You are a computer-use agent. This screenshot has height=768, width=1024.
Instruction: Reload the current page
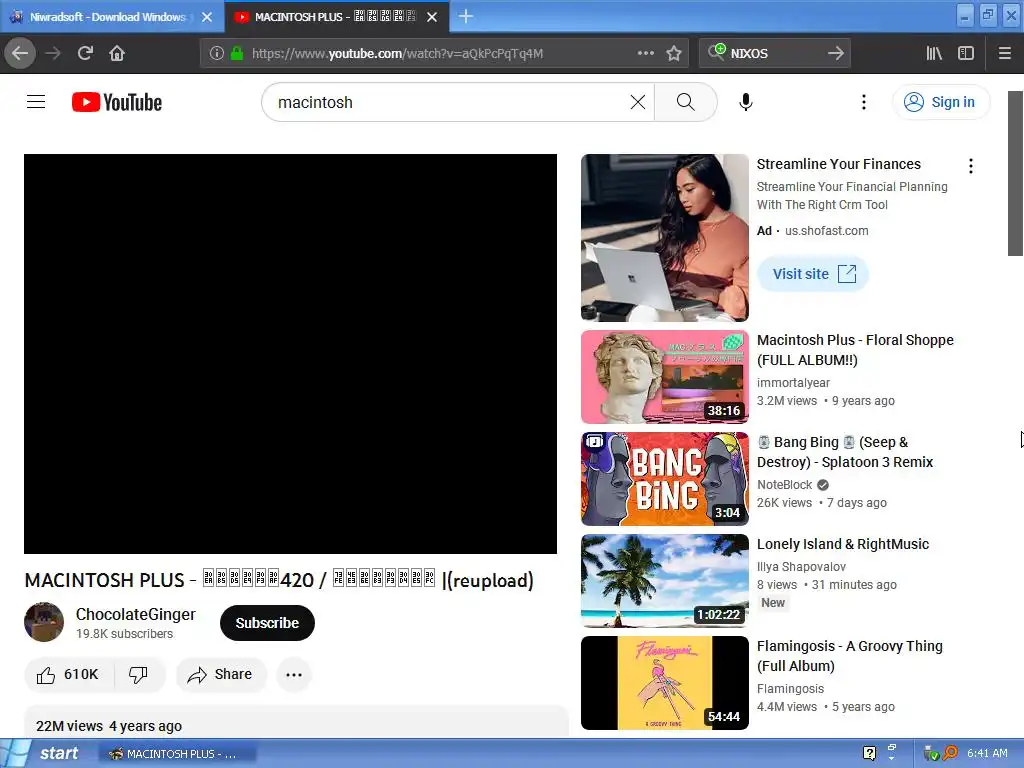coord(85,53)
